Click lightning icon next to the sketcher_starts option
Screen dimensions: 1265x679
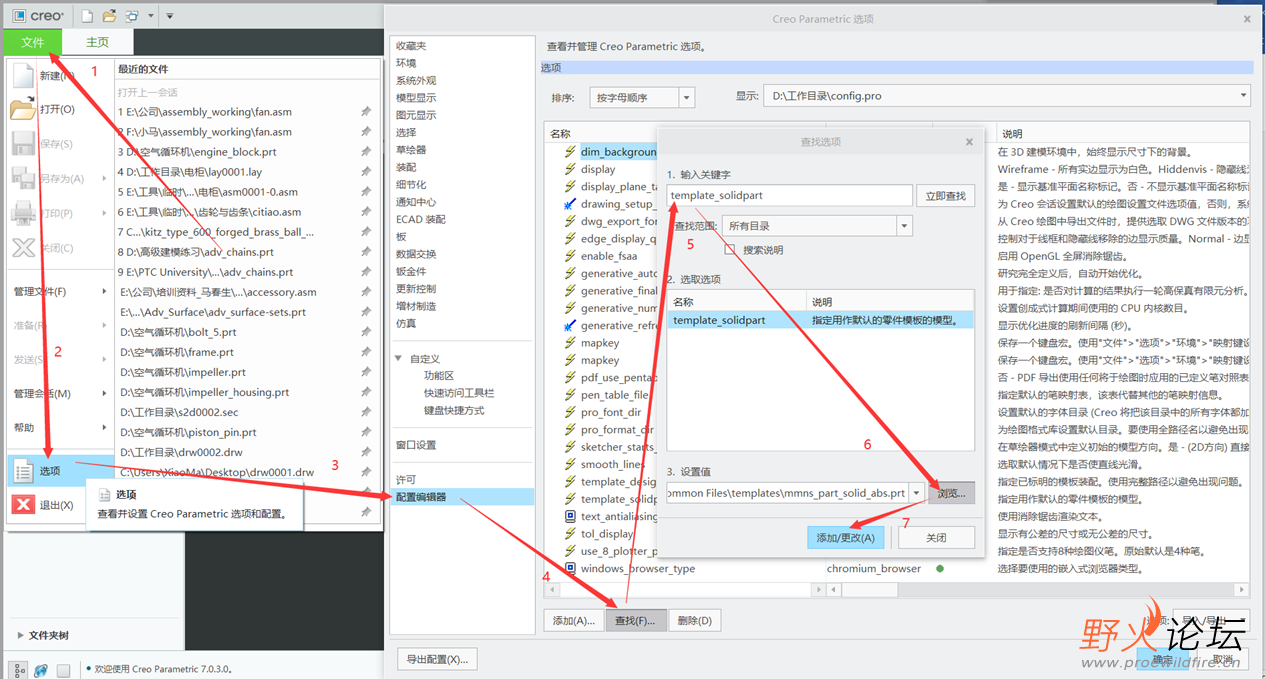[570, 447]
